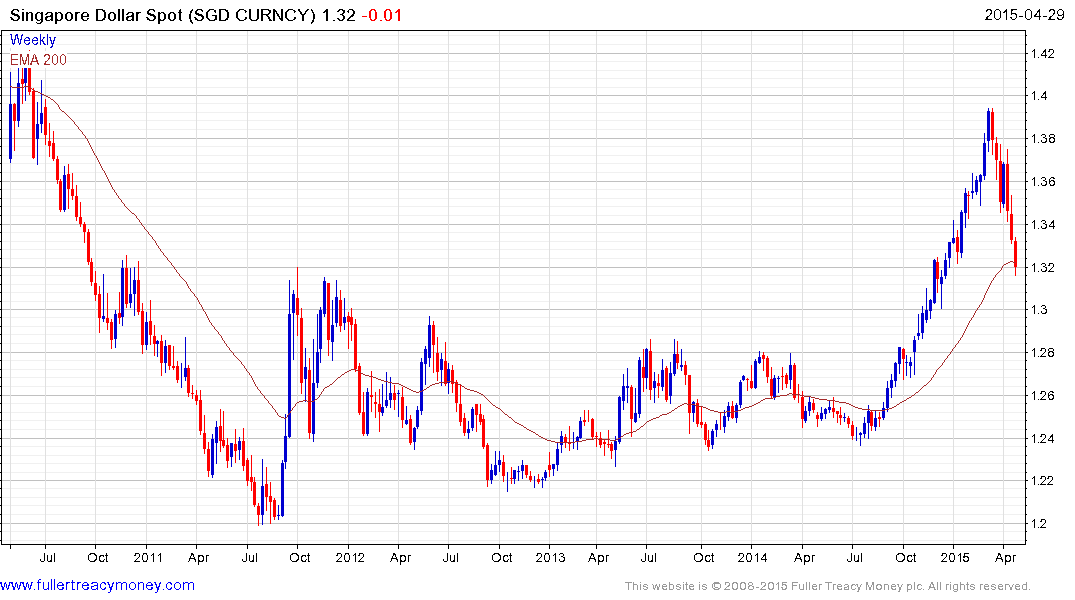This screenshot has height=600, width=1075.
Task: Click the copyright notice text
Action: click(x=828, y=586)
